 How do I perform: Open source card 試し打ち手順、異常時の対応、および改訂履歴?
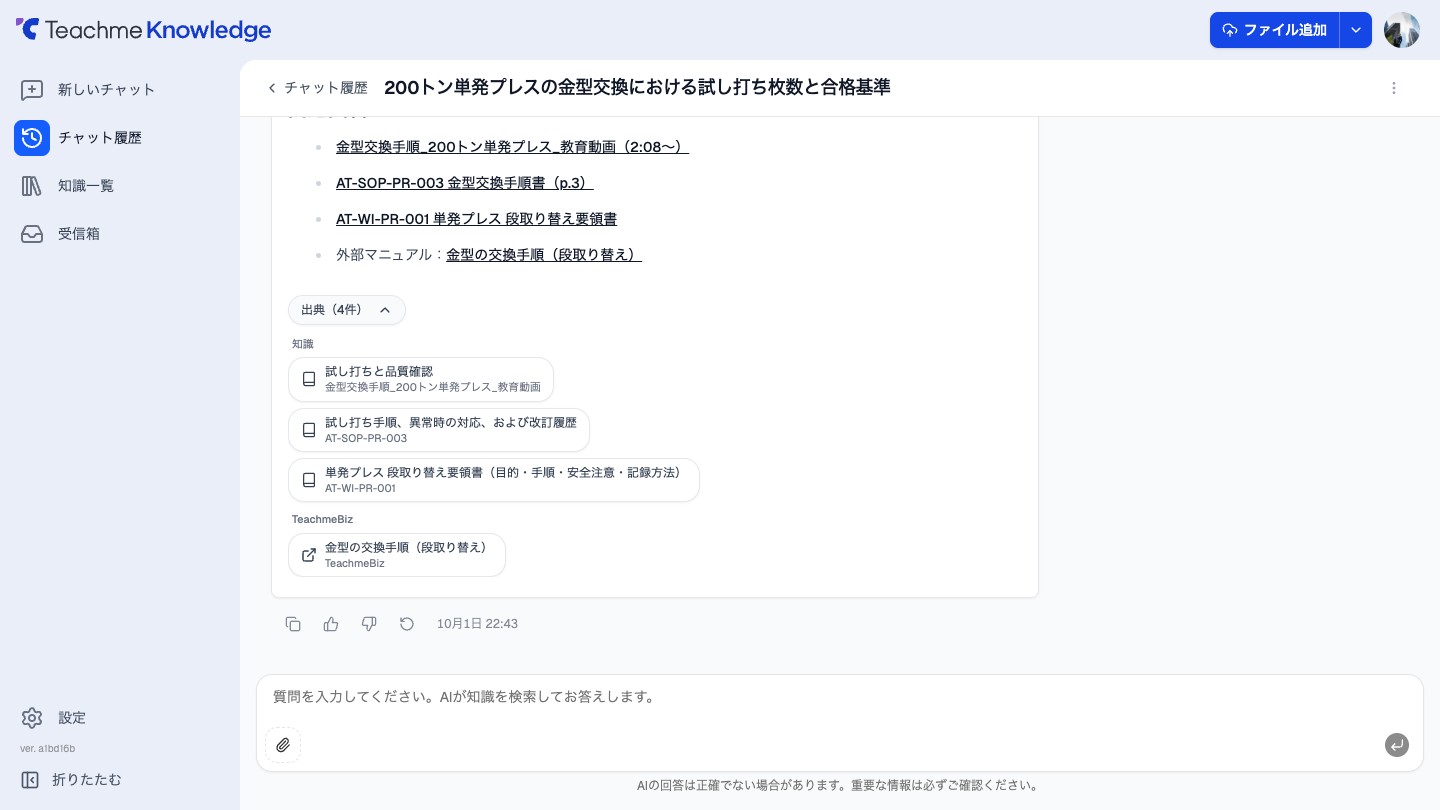pyautogui.click(x=439, y=430)
